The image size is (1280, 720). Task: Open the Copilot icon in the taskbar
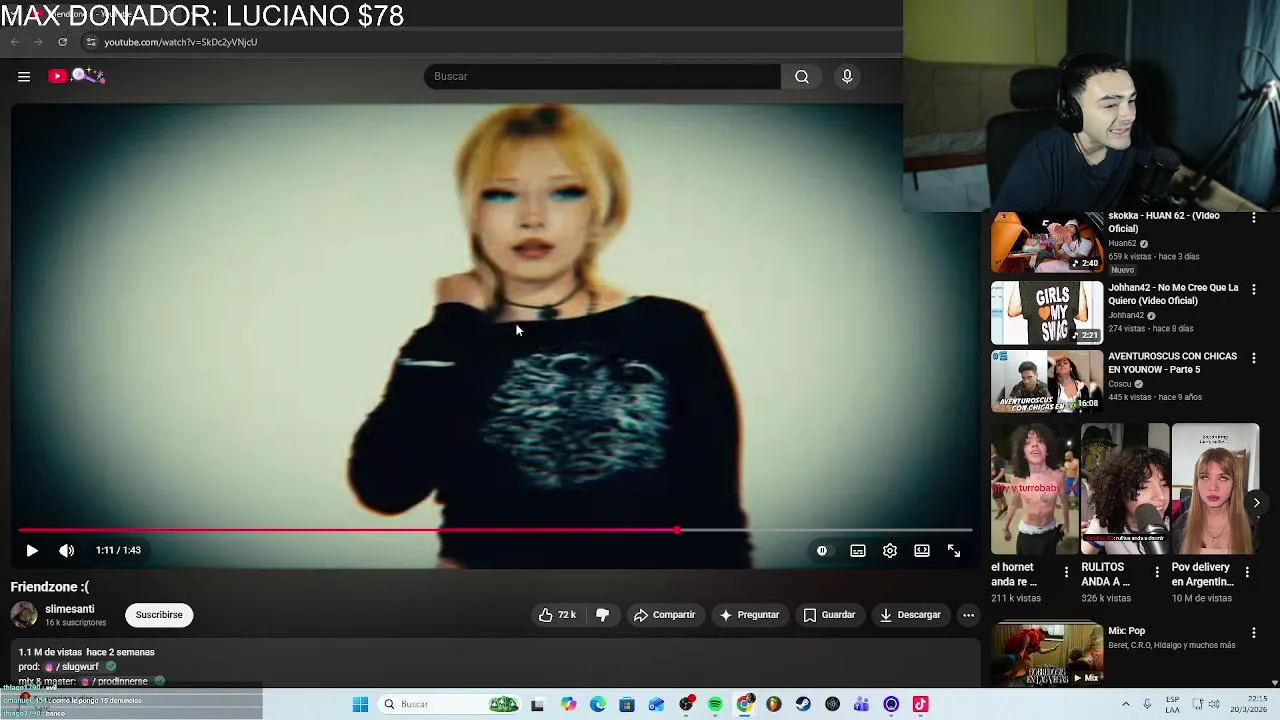pos(568,704)
